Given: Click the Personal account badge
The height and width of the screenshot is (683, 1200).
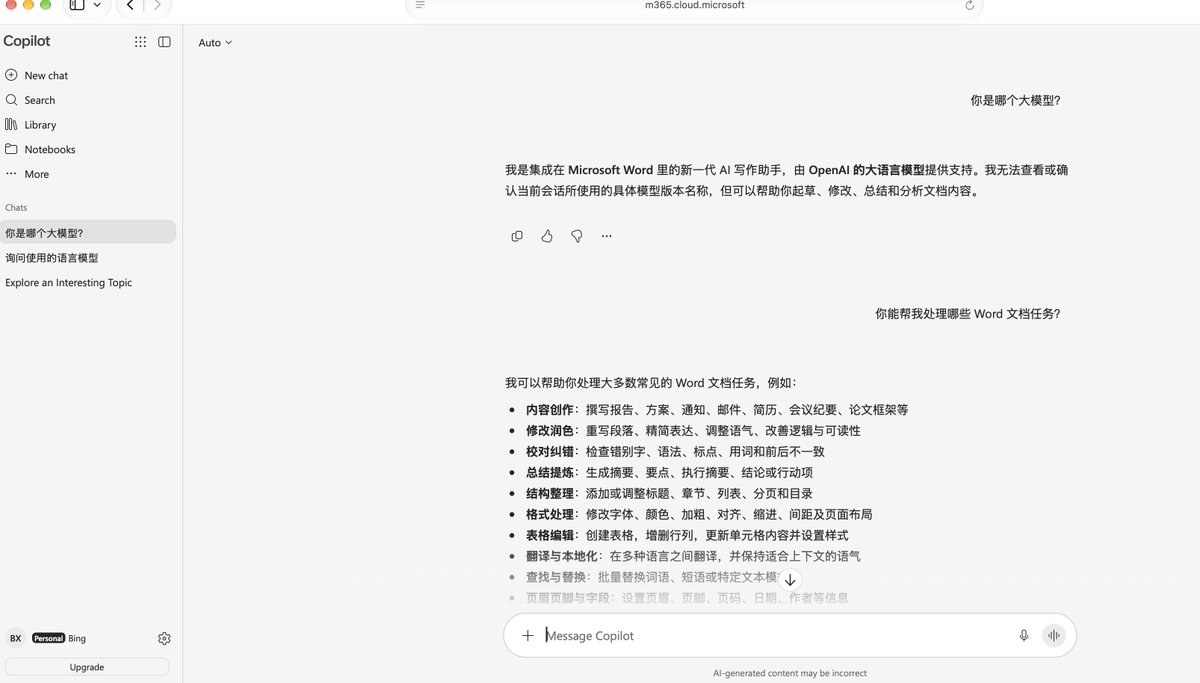Looking at the screenshot, I should coord(48,638).
